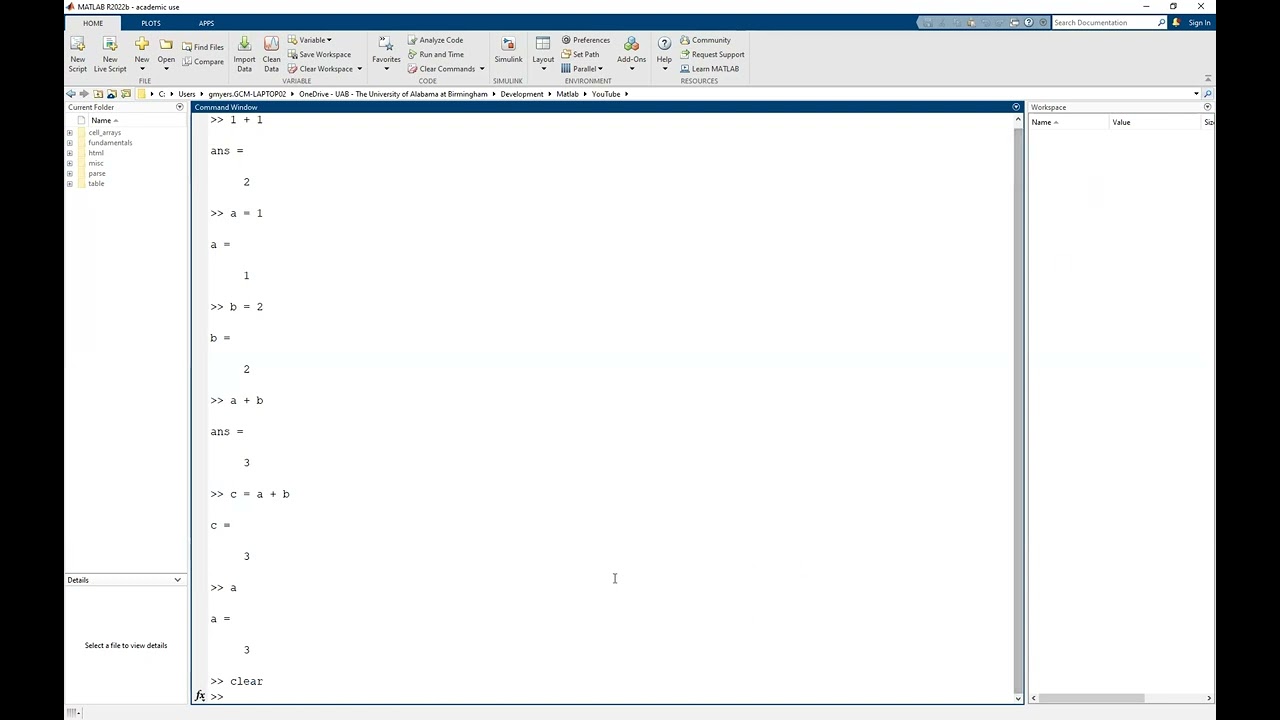Image resolution: width=1280 pixels, height=720 pixels.
Task: Select YouTube in the address path
Action: click(605, 94)
